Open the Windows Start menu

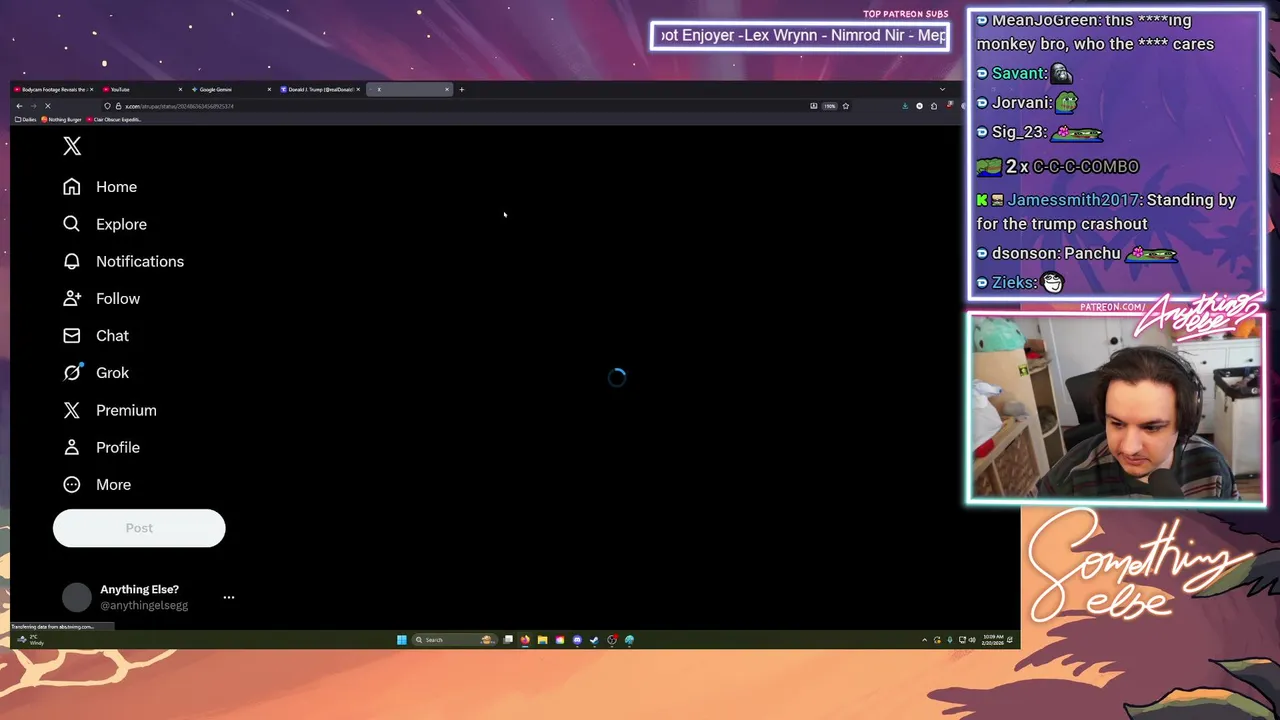[402, 640]
